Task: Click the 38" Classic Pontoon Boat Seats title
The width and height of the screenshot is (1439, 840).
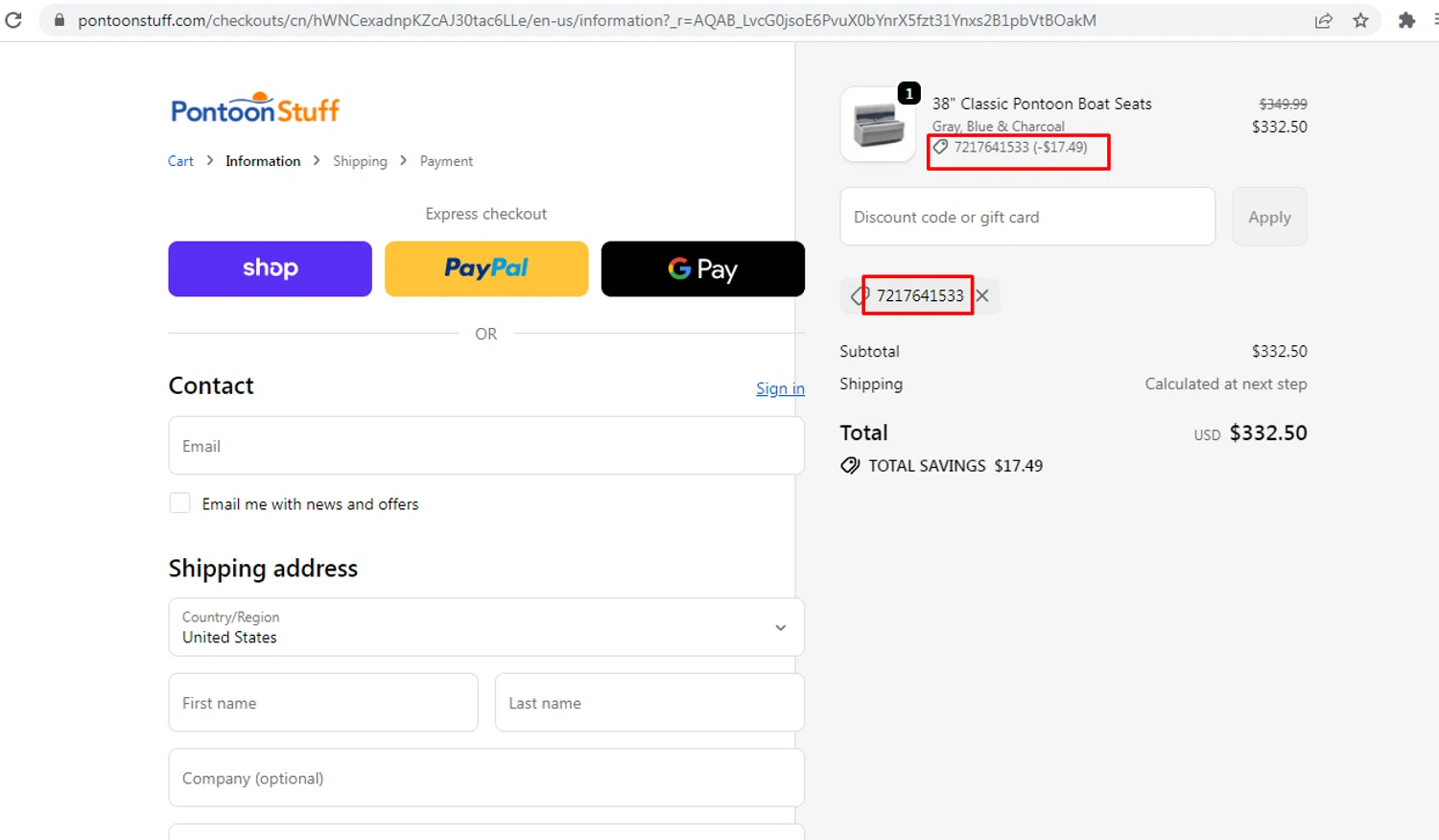Action: (x=1042, y=104)
